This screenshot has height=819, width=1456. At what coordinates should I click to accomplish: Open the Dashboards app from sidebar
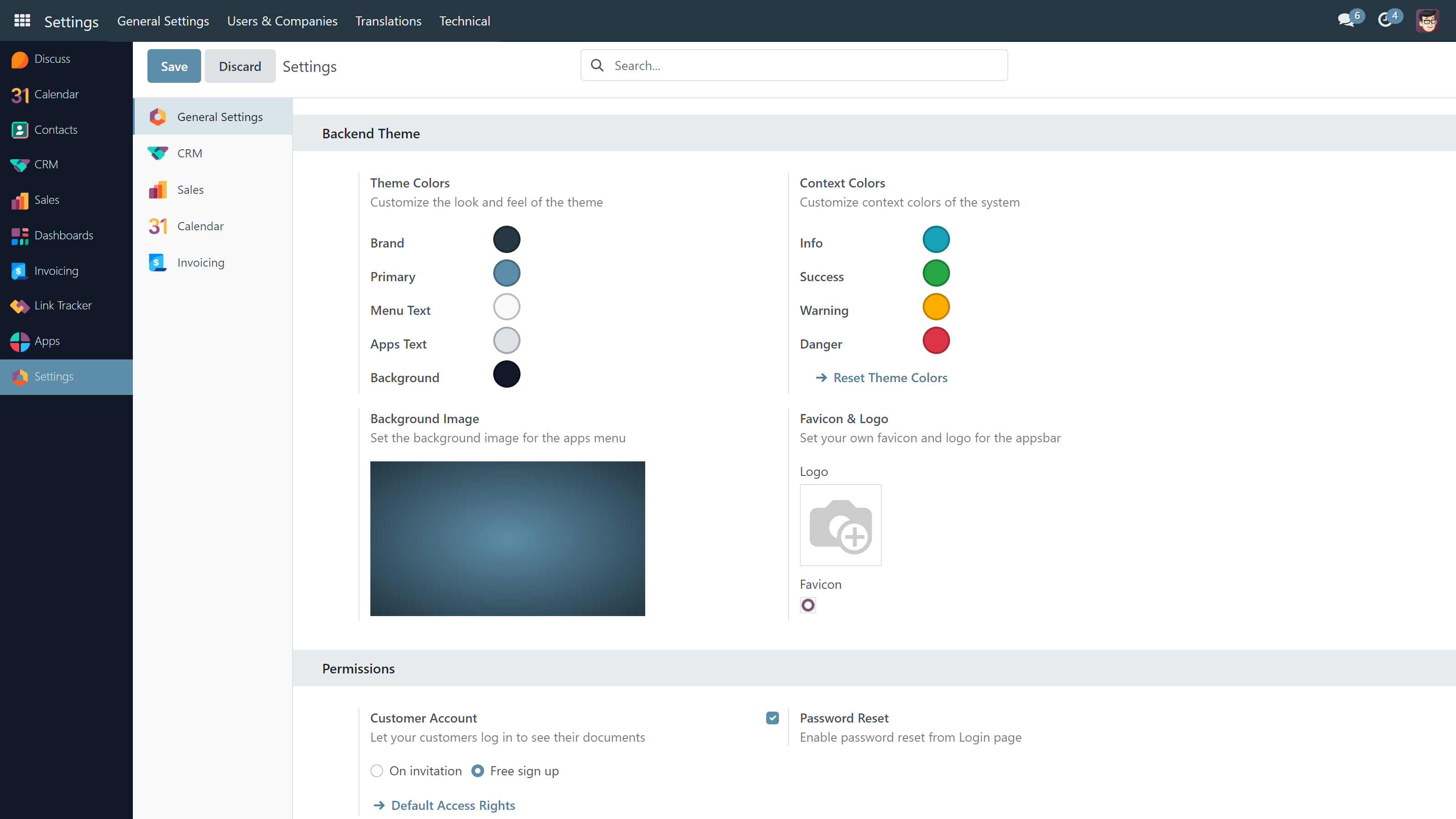63,235
